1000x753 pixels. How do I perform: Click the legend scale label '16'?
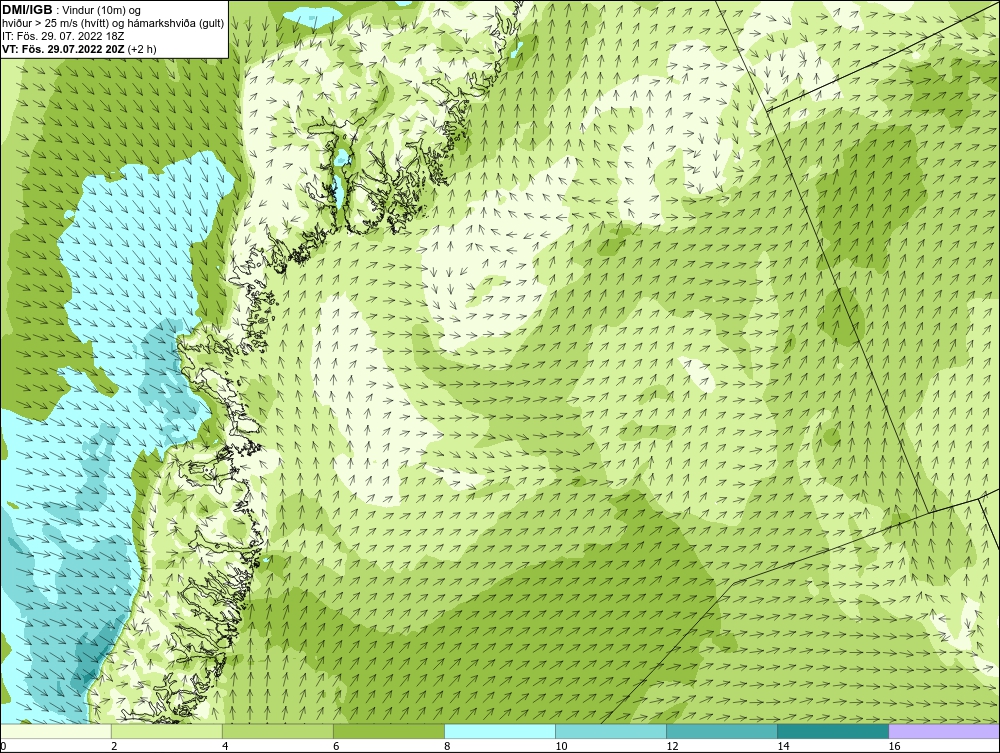(x=893, y=746)
